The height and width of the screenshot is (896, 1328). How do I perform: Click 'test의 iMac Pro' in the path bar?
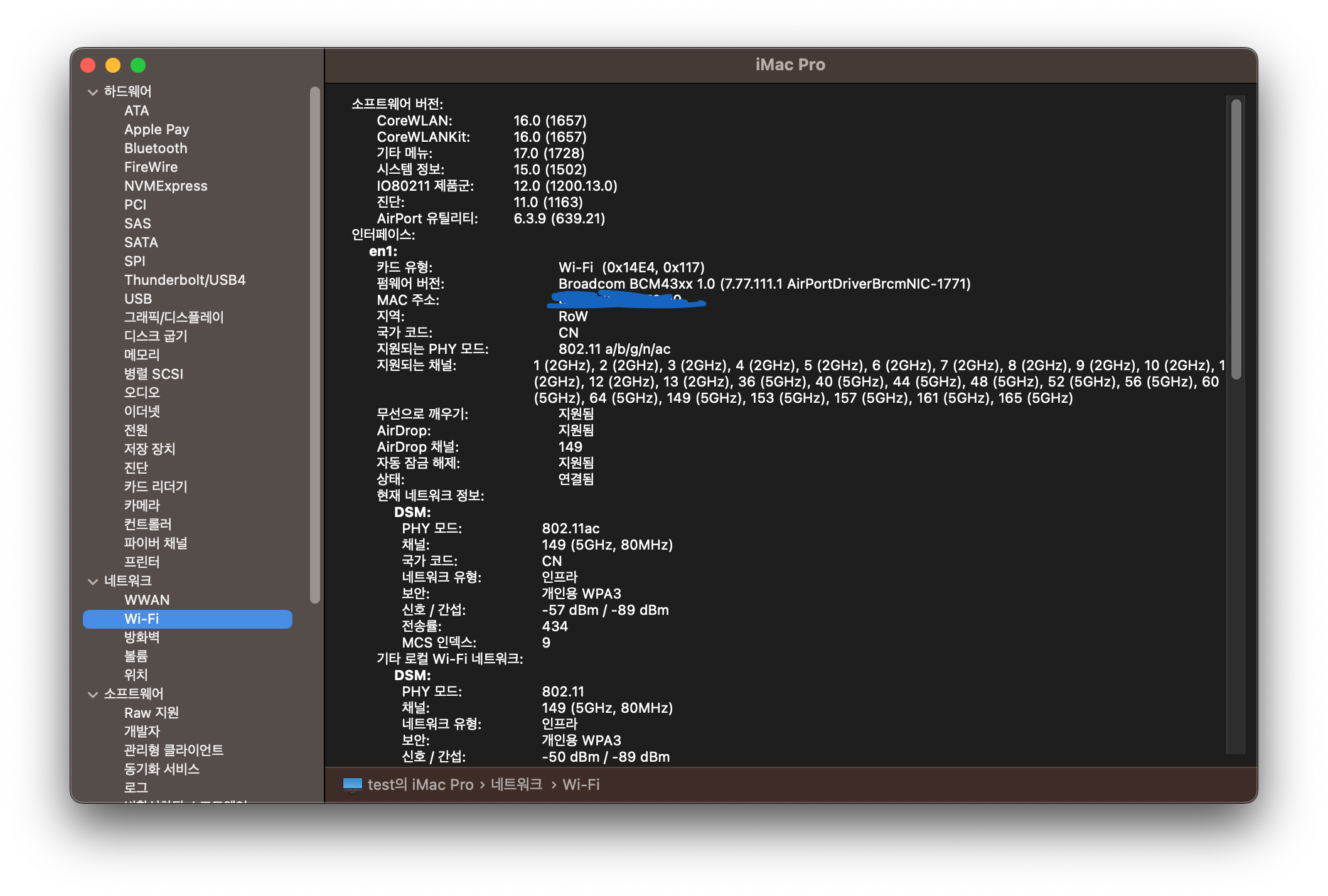pos(420,785)
